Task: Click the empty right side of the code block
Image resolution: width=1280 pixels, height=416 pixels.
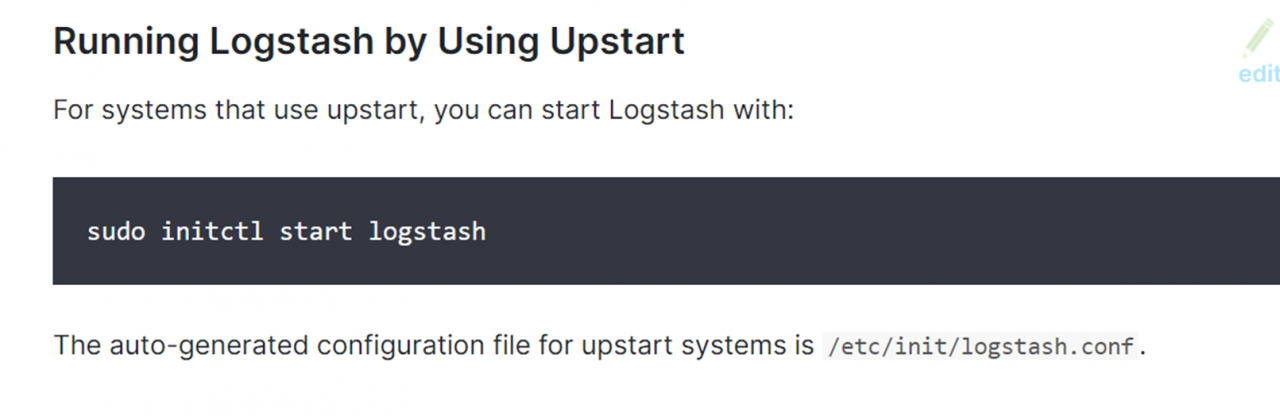Action: click(x=880, y=231)
